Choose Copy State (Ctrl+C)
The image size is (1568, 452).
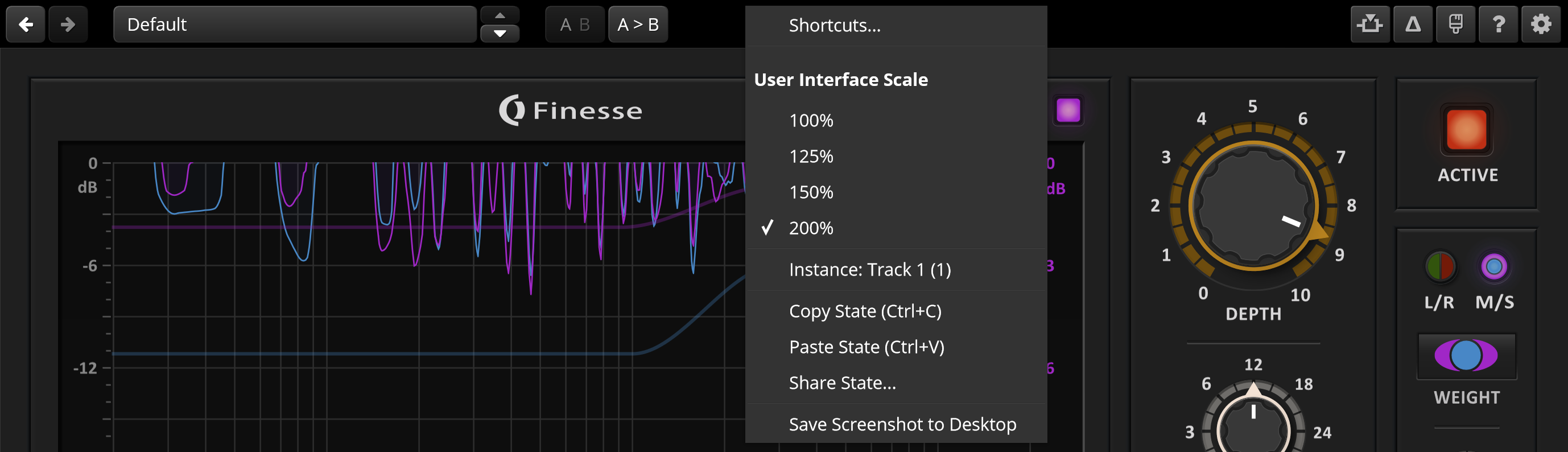click(x=896, y=311)
